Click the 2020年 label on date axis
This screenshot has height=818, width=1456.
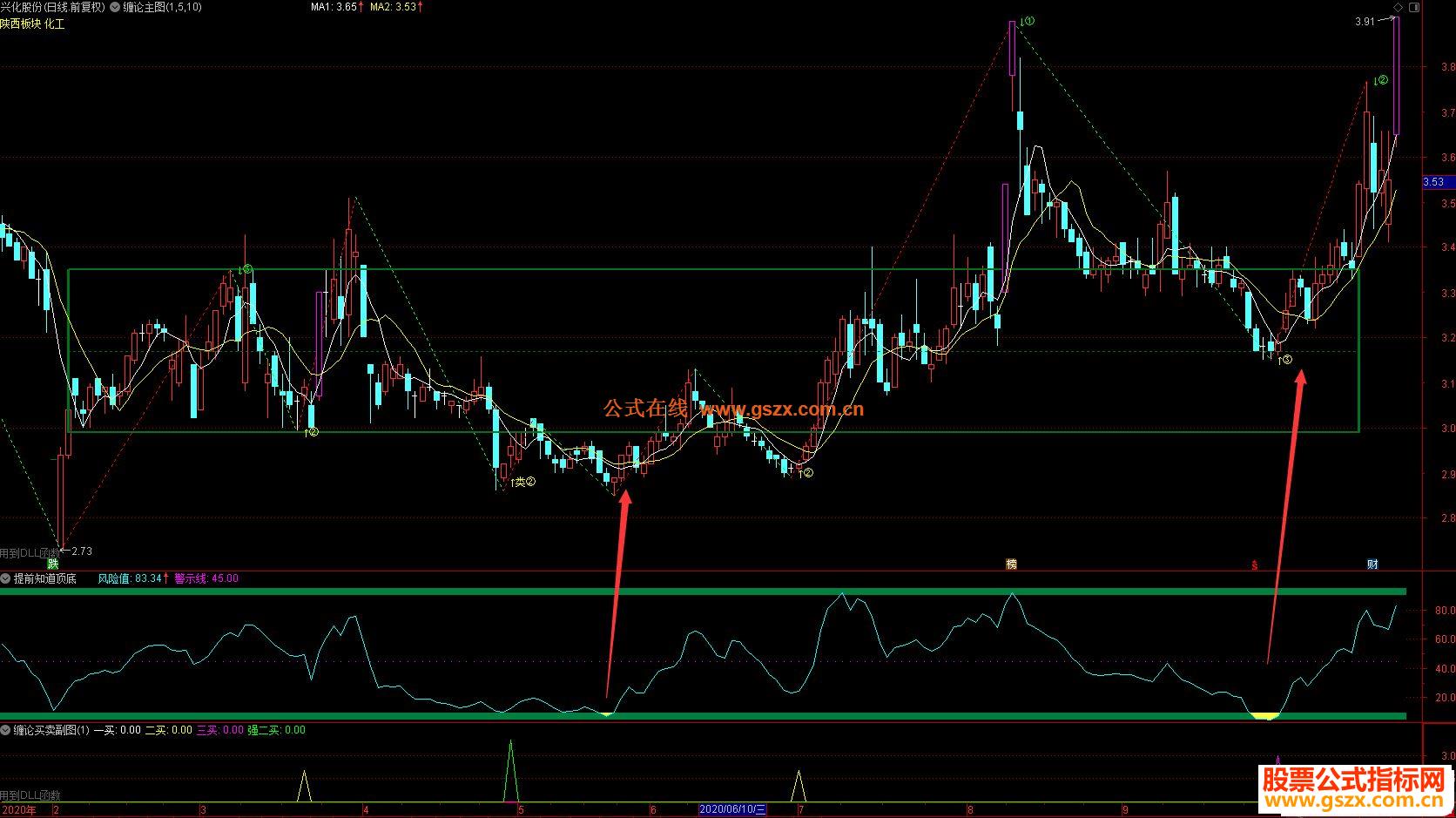(x=18, y=810)
